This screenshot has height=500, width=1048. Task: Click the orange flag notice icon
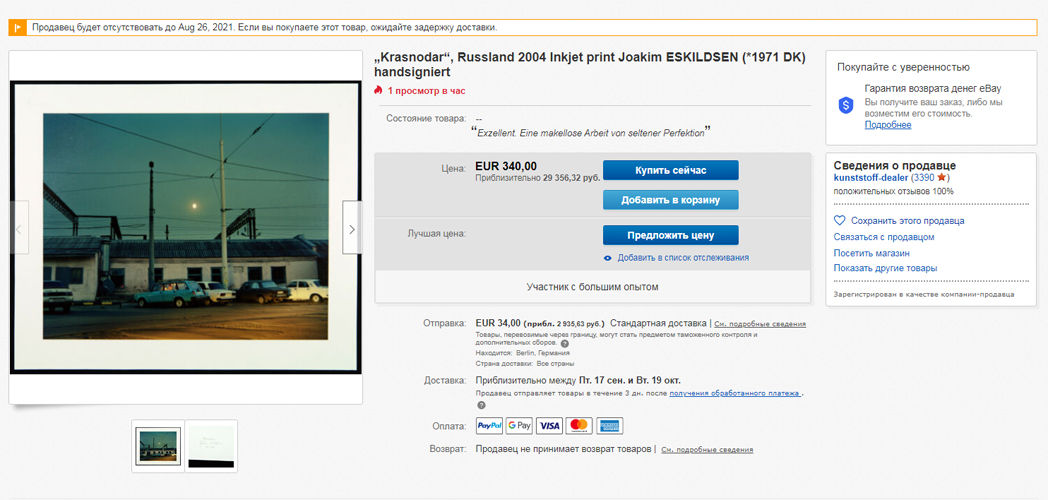(x=17, y=27)
